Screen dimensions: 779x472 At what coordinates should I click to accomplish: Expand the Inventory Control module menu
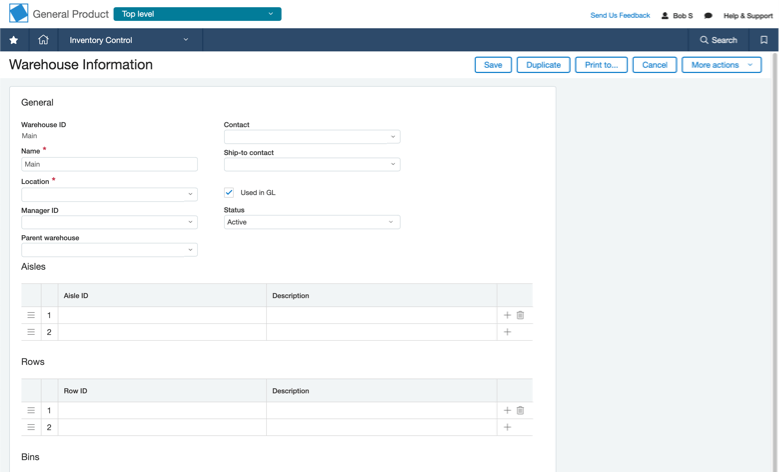click(x=130, y=40)
